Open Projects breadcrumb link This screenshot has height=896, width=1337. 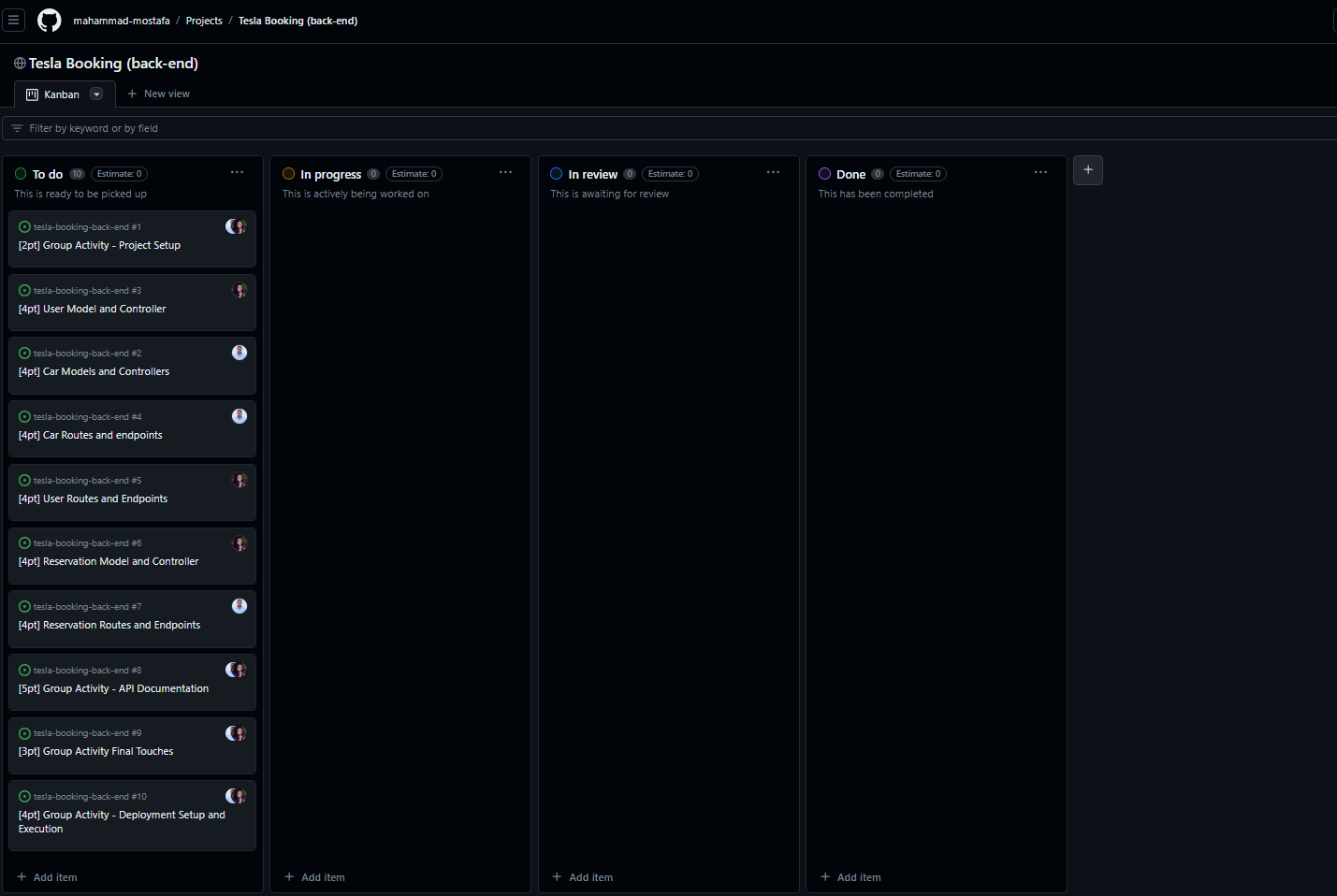click(x=204, y=21)
